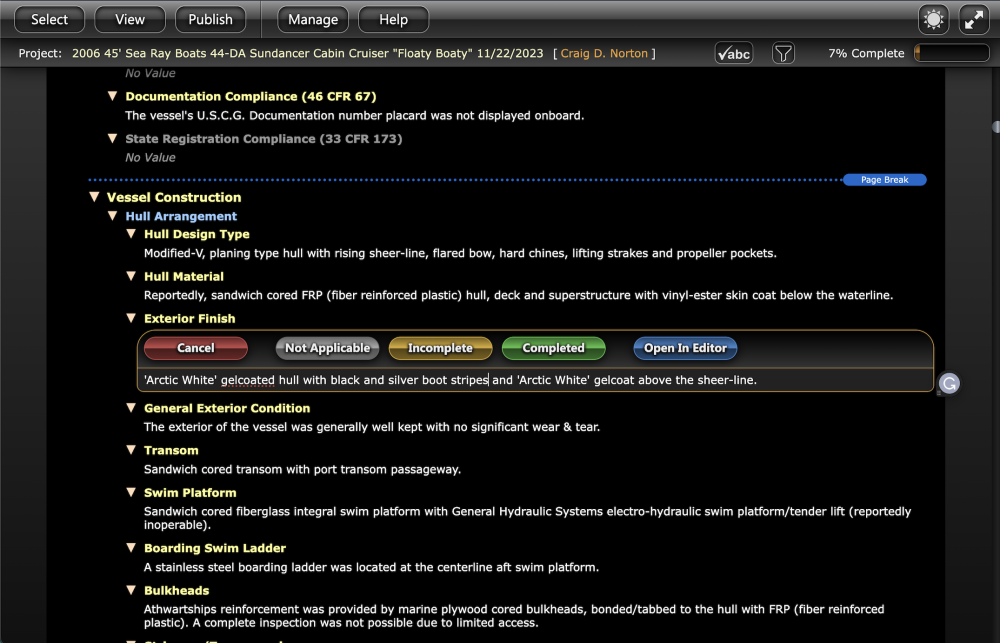Collapse the Vessel Construction section
Viewport: 1000px width, 643px height.
pos(94,197)
